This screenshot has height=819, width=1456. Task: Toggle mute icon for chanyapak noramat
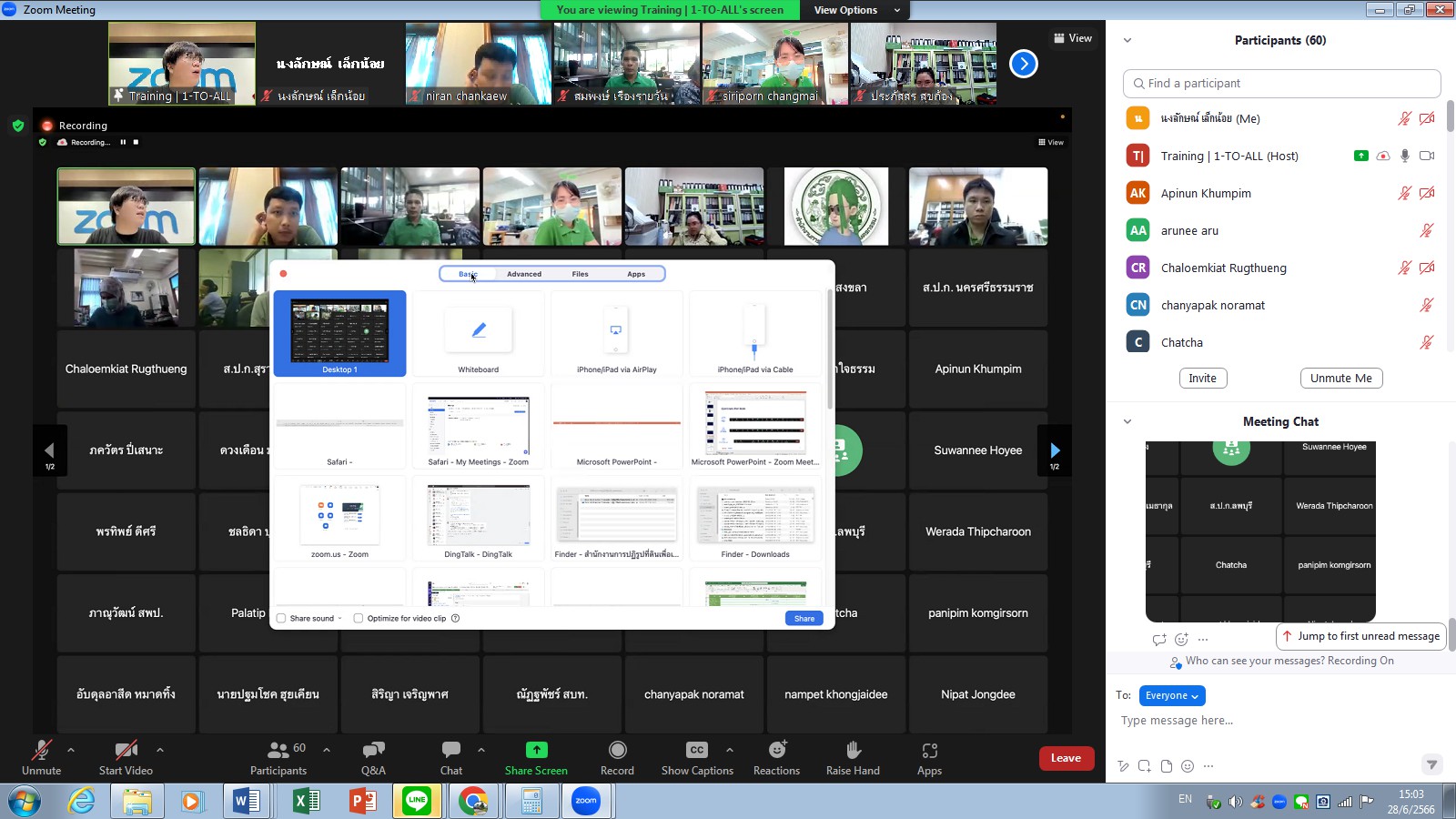click(x=1427, y=305)
